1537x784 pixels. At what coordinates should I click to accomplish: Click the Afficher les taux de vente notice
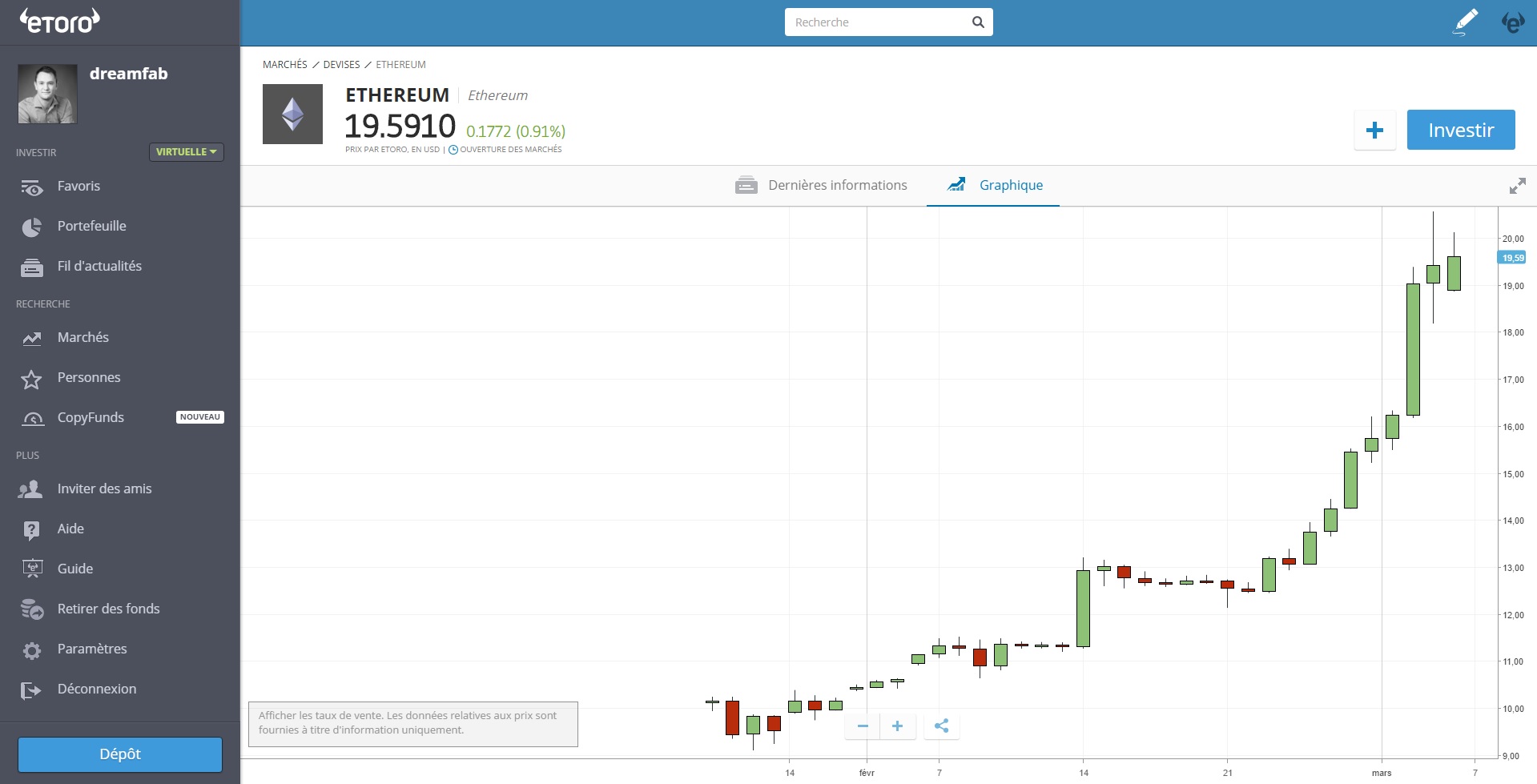413,724
